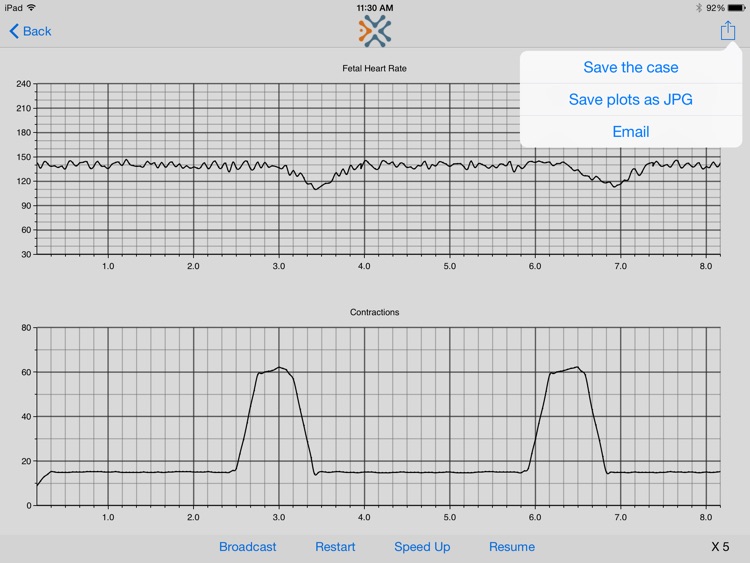The height and width of the screenshot is (563, 750).
Task: Click the 30 label on the heart rate axis
Action: point(26,254)
